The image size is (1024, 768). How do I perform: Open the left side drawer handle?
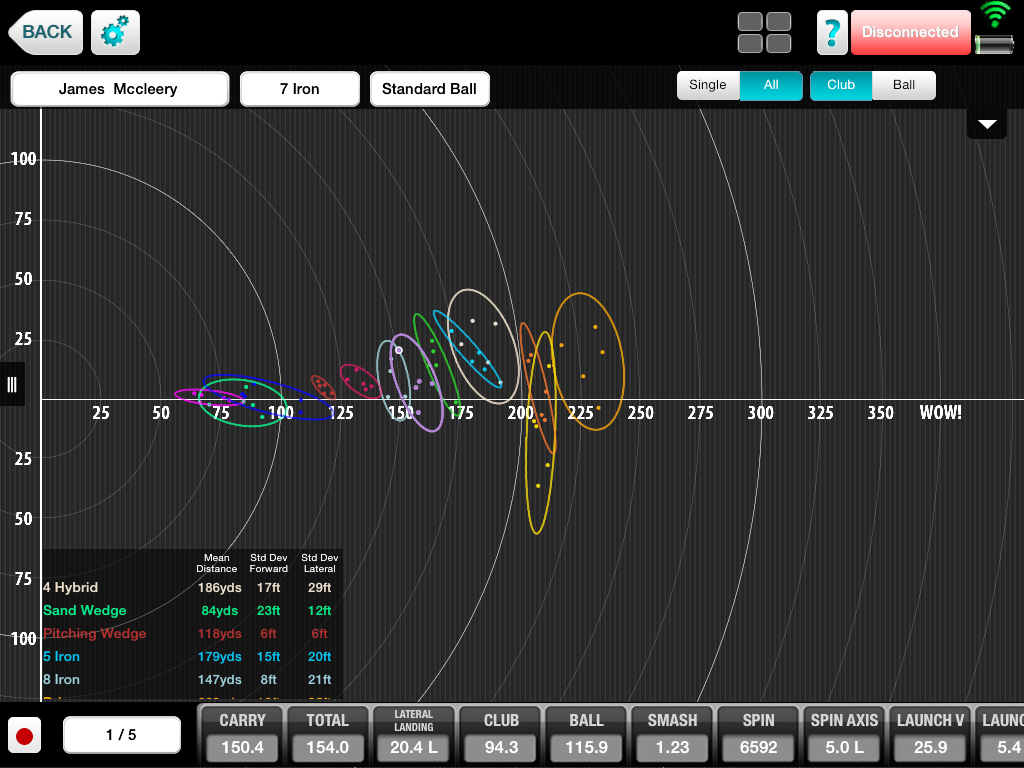tap(12, 384)
